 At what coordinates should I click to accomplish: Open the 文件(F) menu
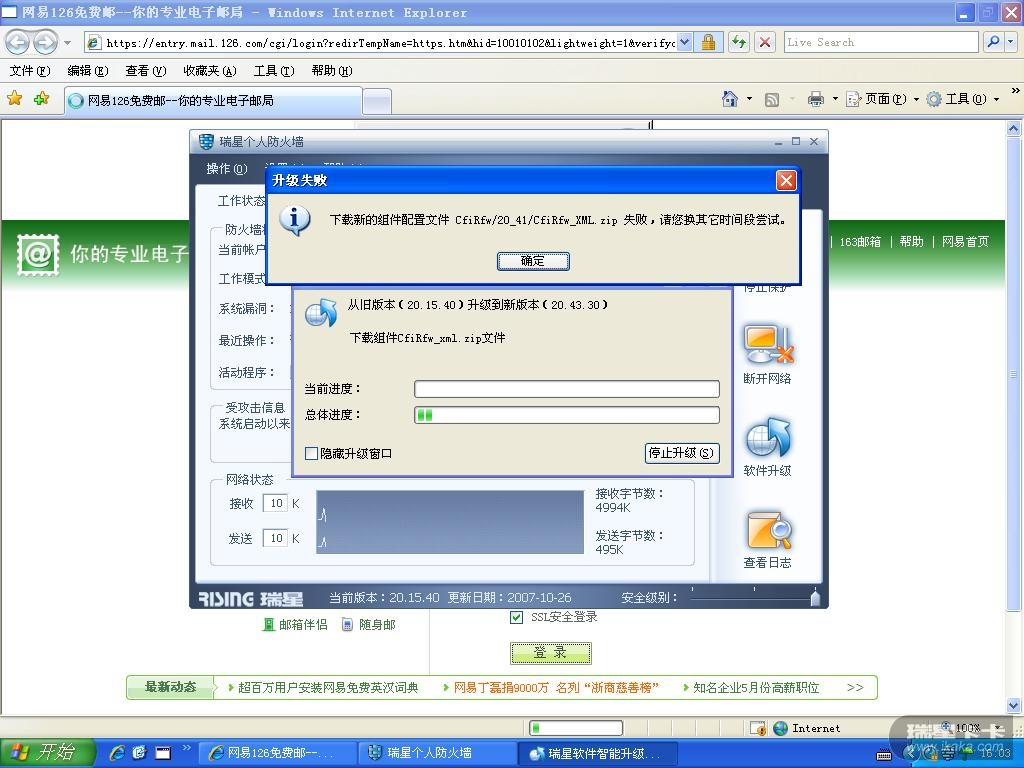(x=30, y=71)
